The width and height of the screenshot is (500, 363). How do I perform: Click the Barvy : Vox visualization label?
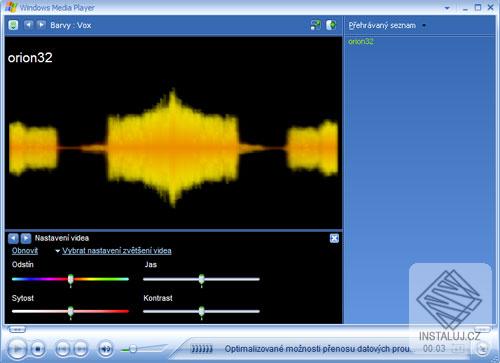71,25
